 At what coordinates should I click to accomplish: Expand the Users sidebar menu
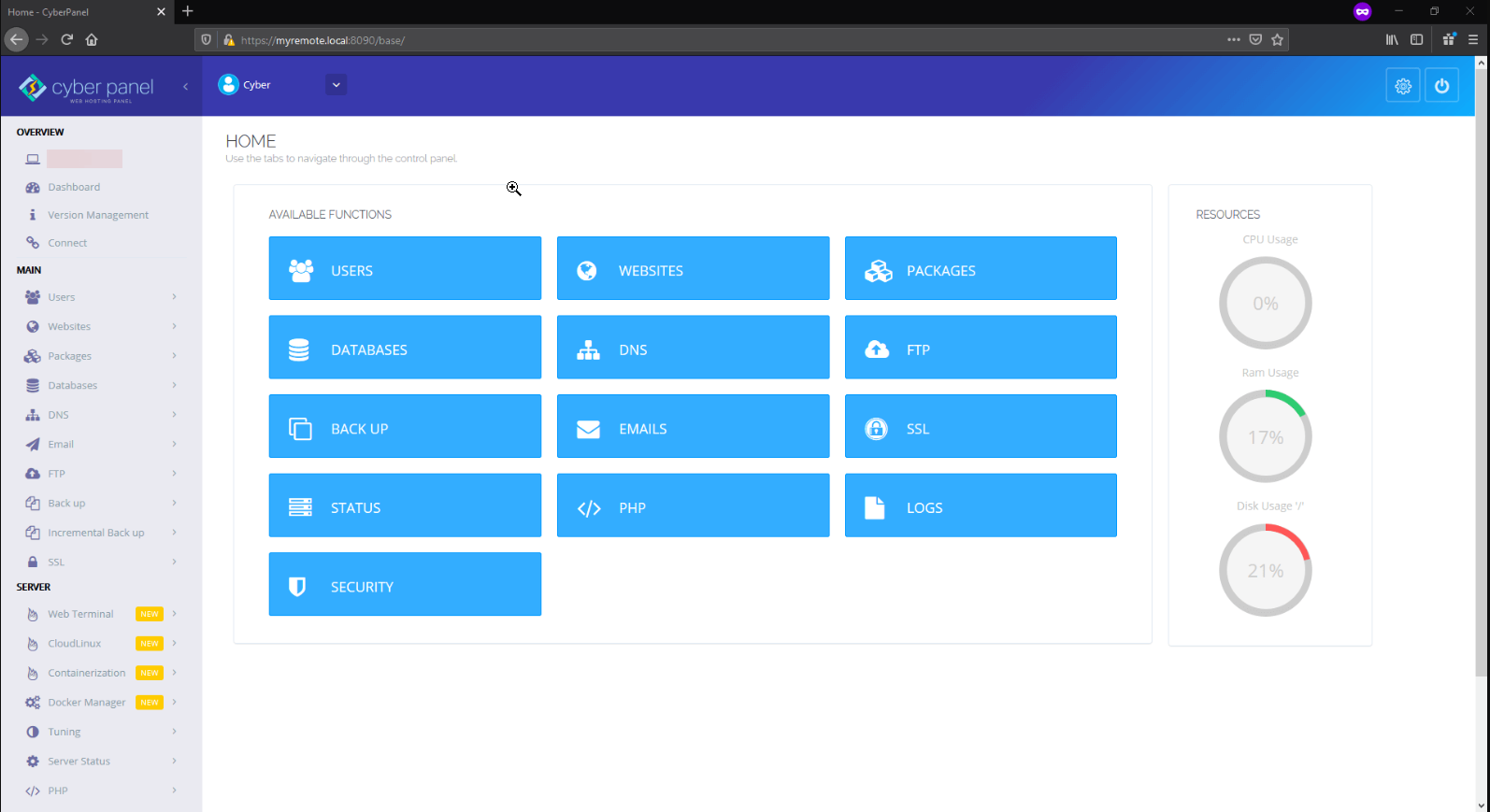[x=102, y=297]
